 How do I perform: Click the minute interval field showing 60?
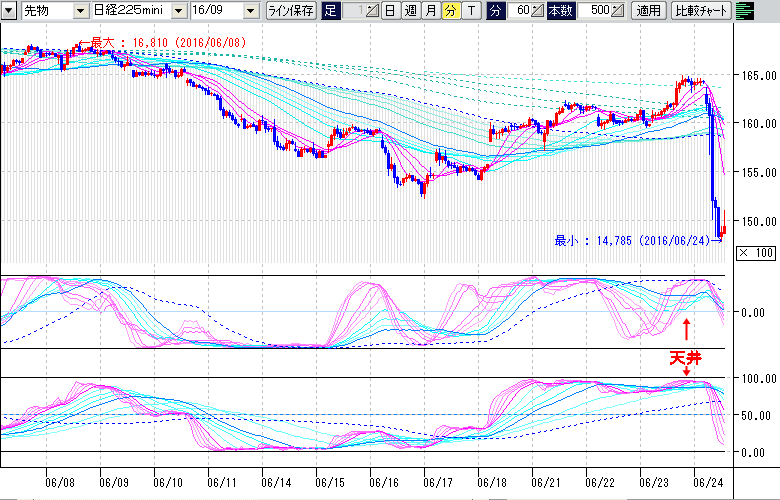click(x=519, y=10)
